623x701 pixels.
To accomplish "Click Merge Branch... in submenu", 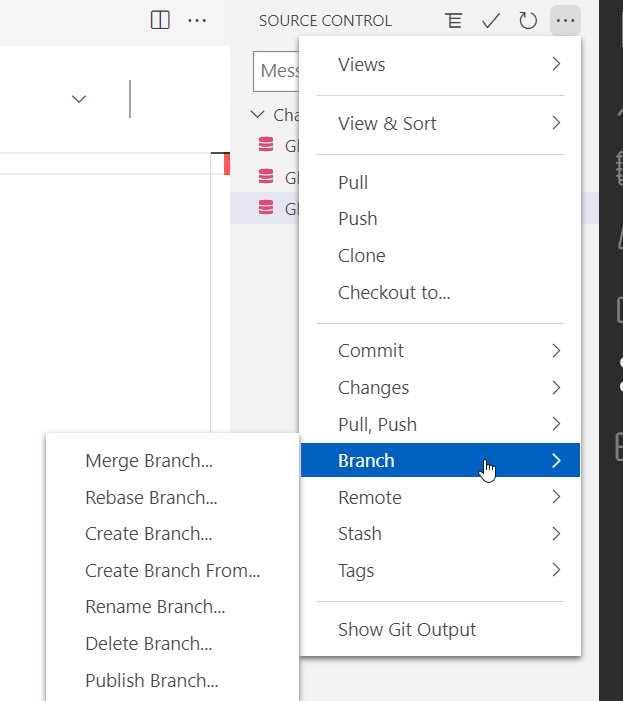I will [x=149, y=461].
